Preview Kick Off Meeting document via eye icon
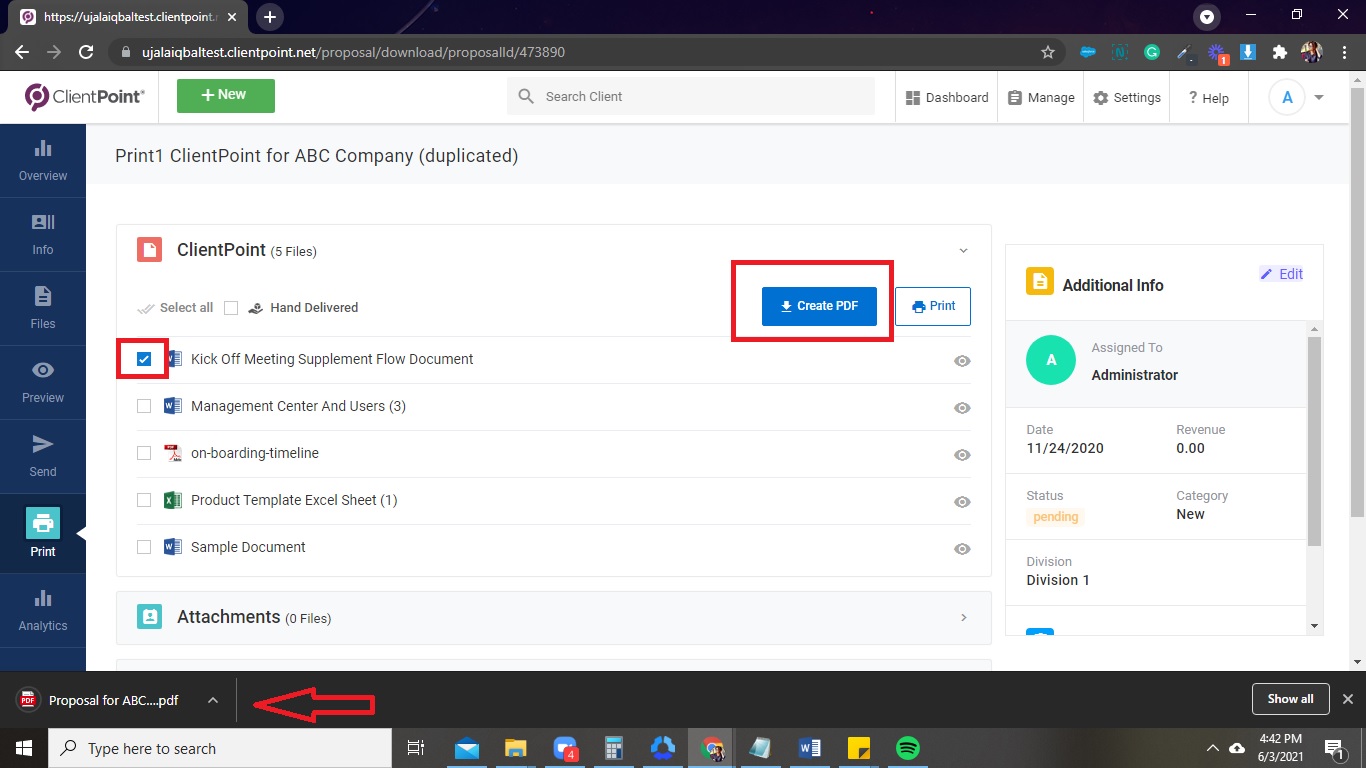 [x=962, y=361]
